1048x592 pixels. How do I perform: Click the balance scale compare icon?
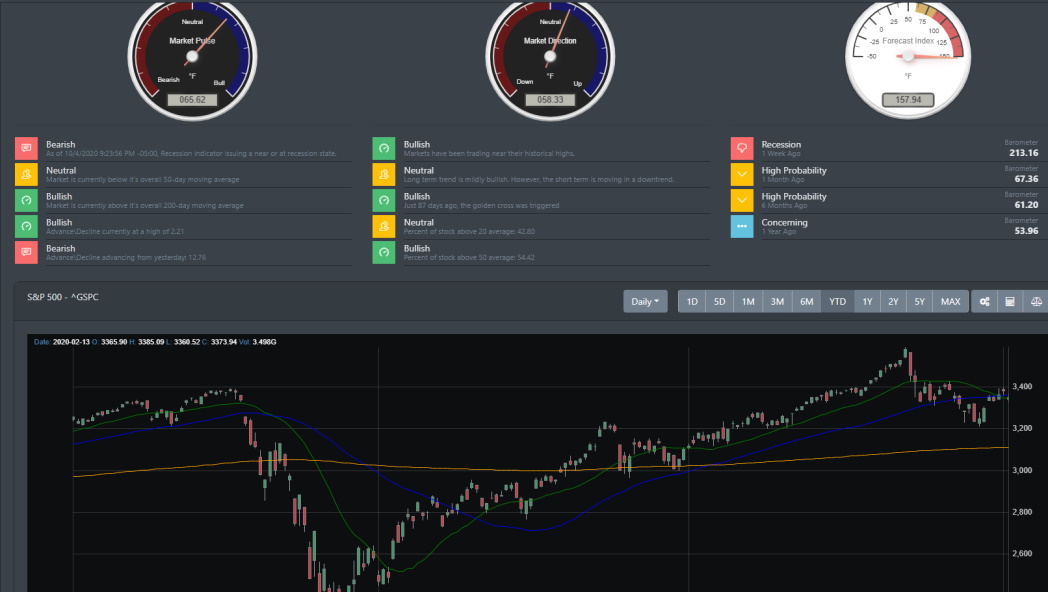pos(1036,301)
